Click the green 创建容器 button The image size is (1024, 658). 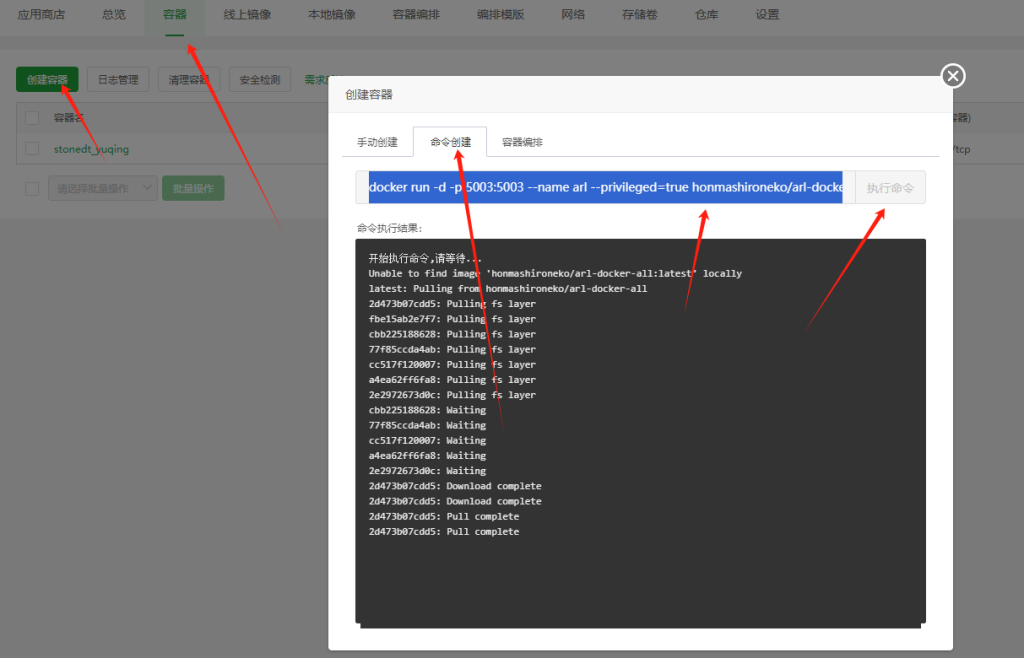point(47,80)
